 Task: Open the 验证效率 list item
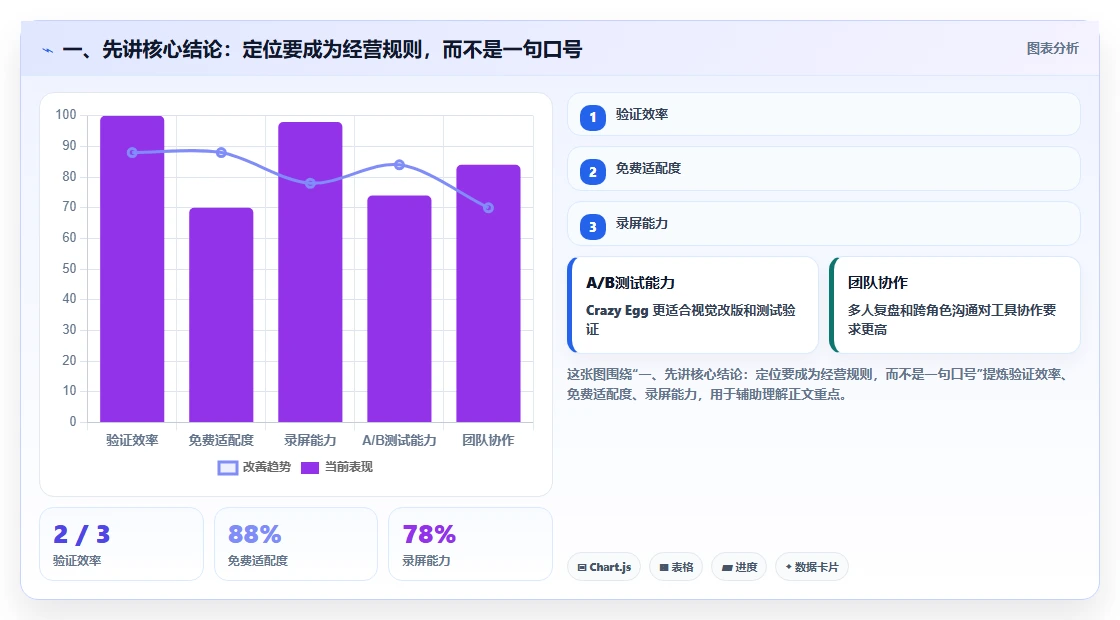coord(824,114)
